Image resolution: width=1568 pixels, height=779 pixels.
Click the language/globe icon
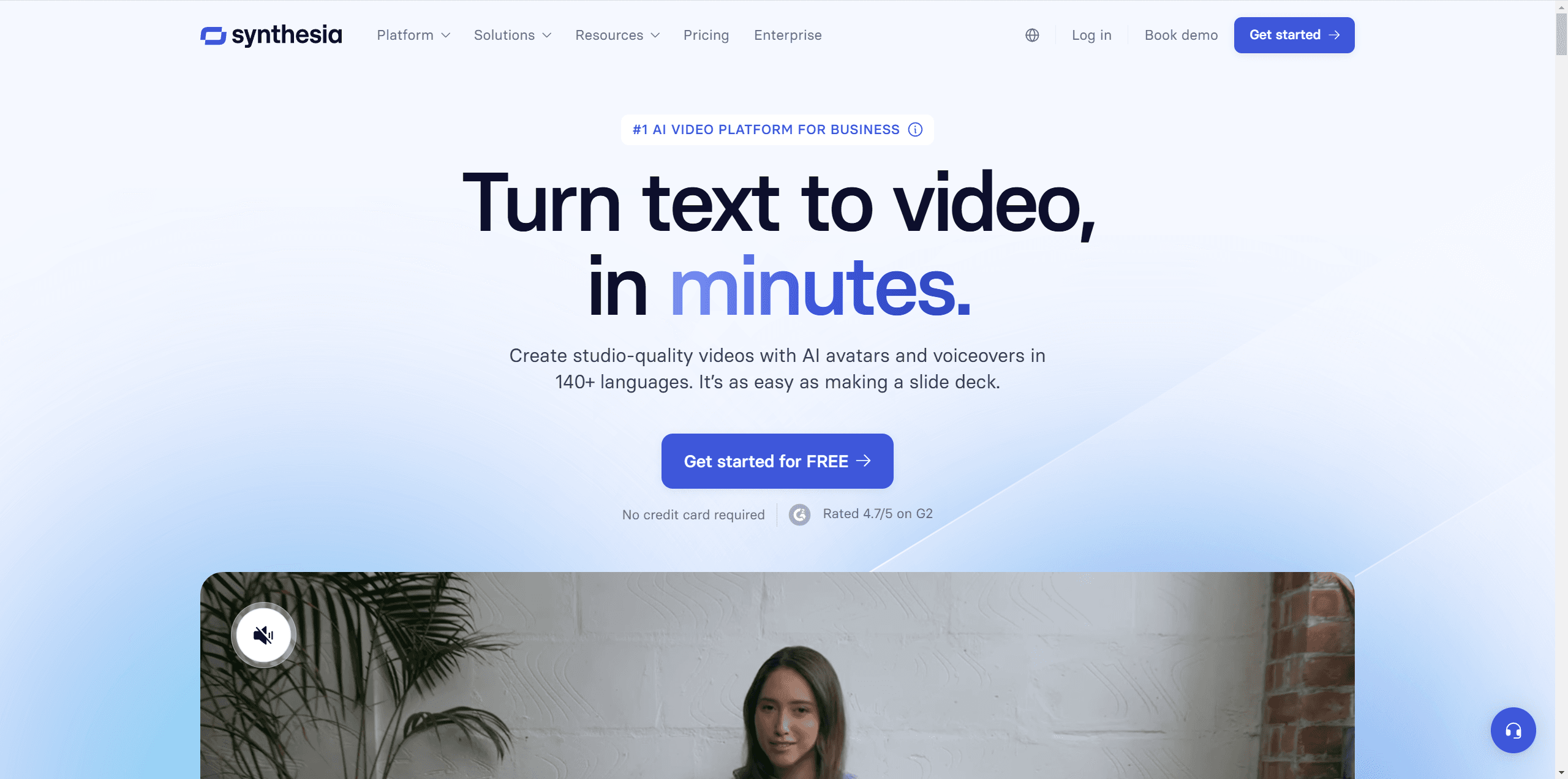(1032, 35)
